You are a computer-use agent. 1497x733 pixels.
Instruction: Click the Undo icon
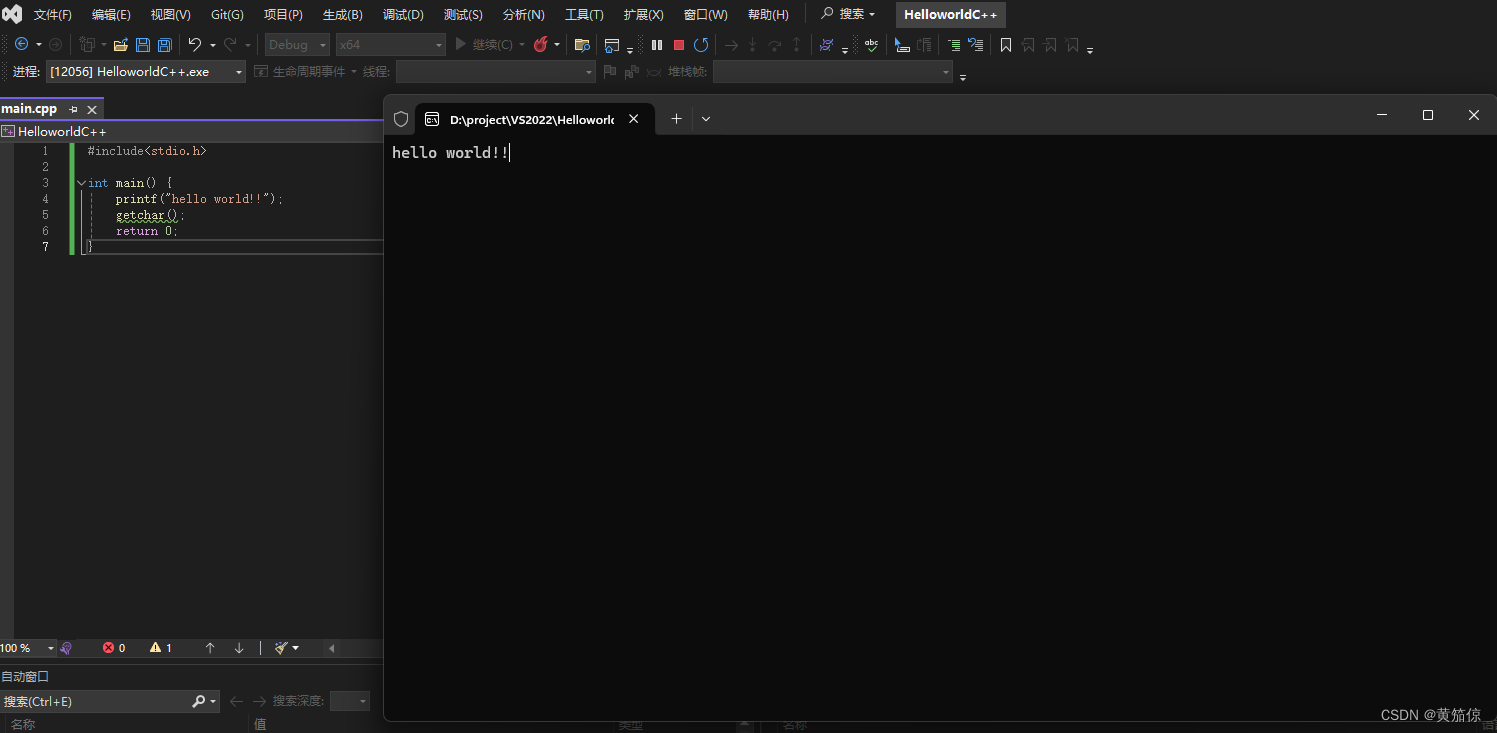pyautogui.click(x=194, y=45)
